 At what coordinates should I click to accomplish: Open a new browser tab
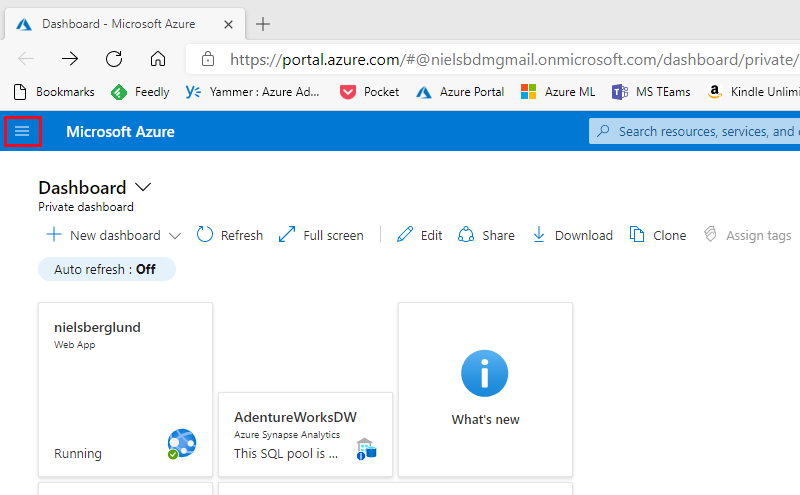263,24
